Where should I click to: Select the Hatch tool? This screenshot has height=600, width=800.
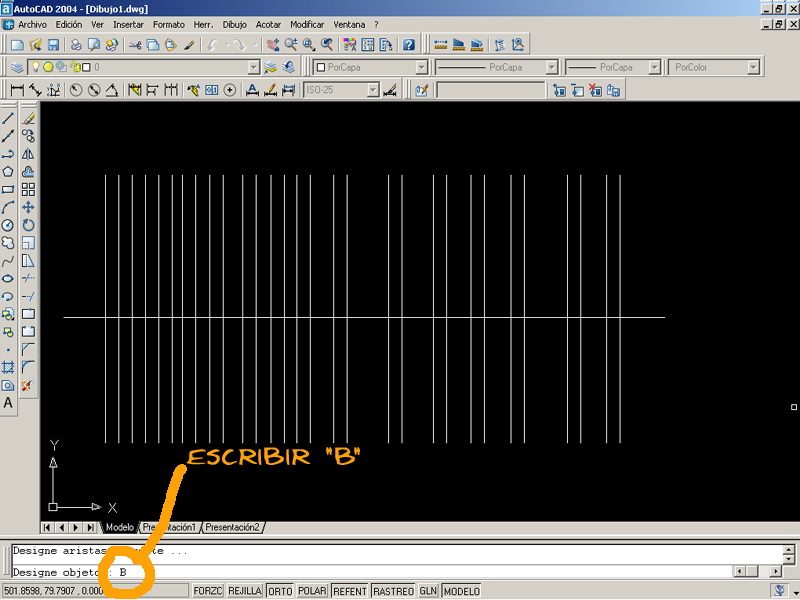[x=8, y=367]
